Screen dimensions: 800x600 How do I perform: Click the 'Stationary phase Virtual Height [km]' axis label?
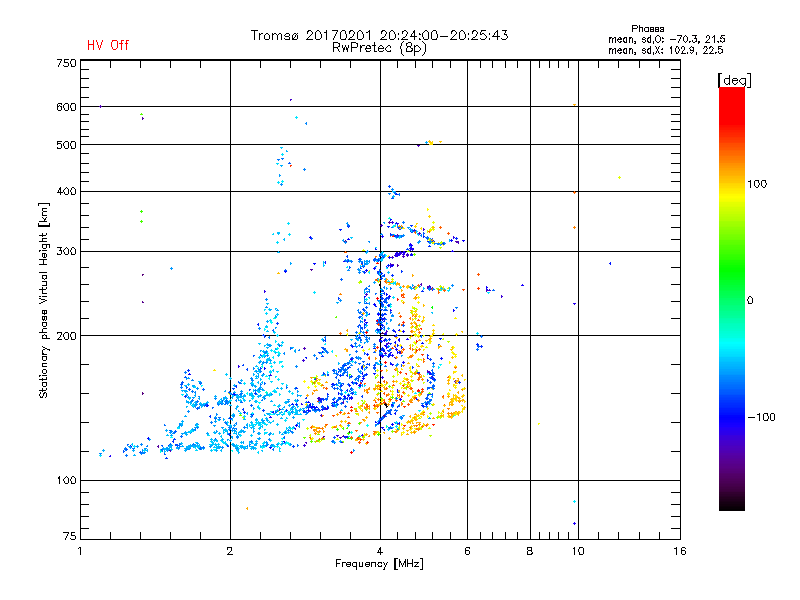click(x=44, y=301)
